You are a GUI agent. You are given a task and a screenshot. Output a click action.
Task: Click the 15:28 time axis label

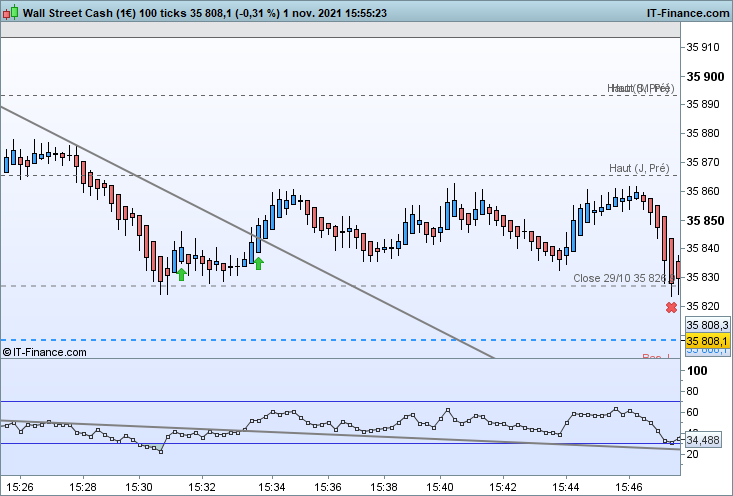pyautogui.click(x=83, y=487)
